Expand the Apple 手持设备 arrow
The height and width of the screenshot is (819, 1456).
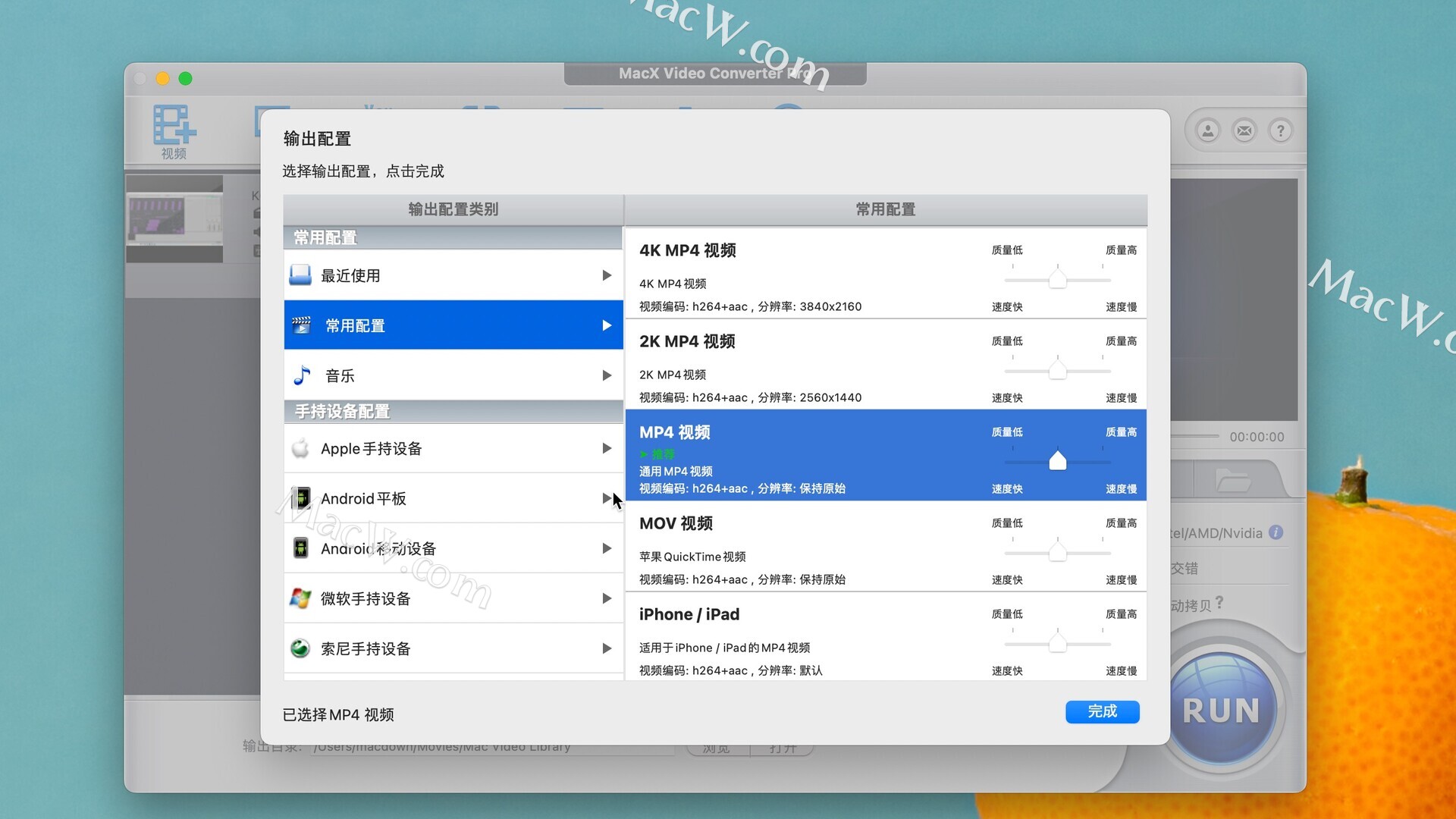pos(607,448)
